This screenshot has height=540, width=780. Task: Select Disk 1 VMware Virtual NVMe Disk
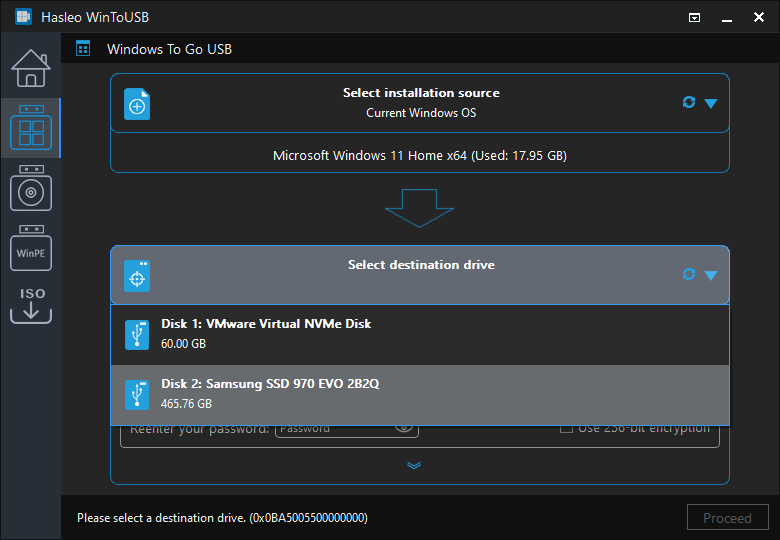[420, 335]
